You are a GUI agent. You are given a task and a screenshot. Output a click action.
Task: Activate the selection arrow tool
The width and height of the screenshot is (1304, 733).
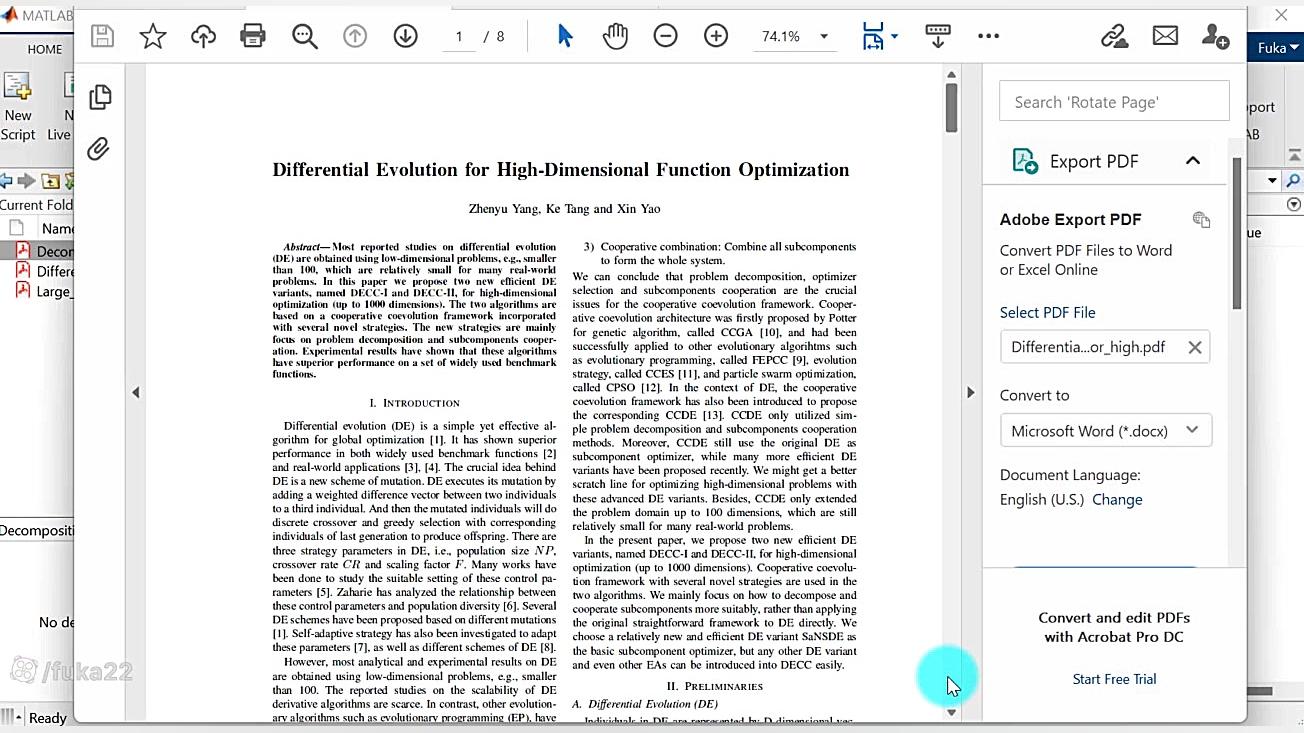(565, 37)
